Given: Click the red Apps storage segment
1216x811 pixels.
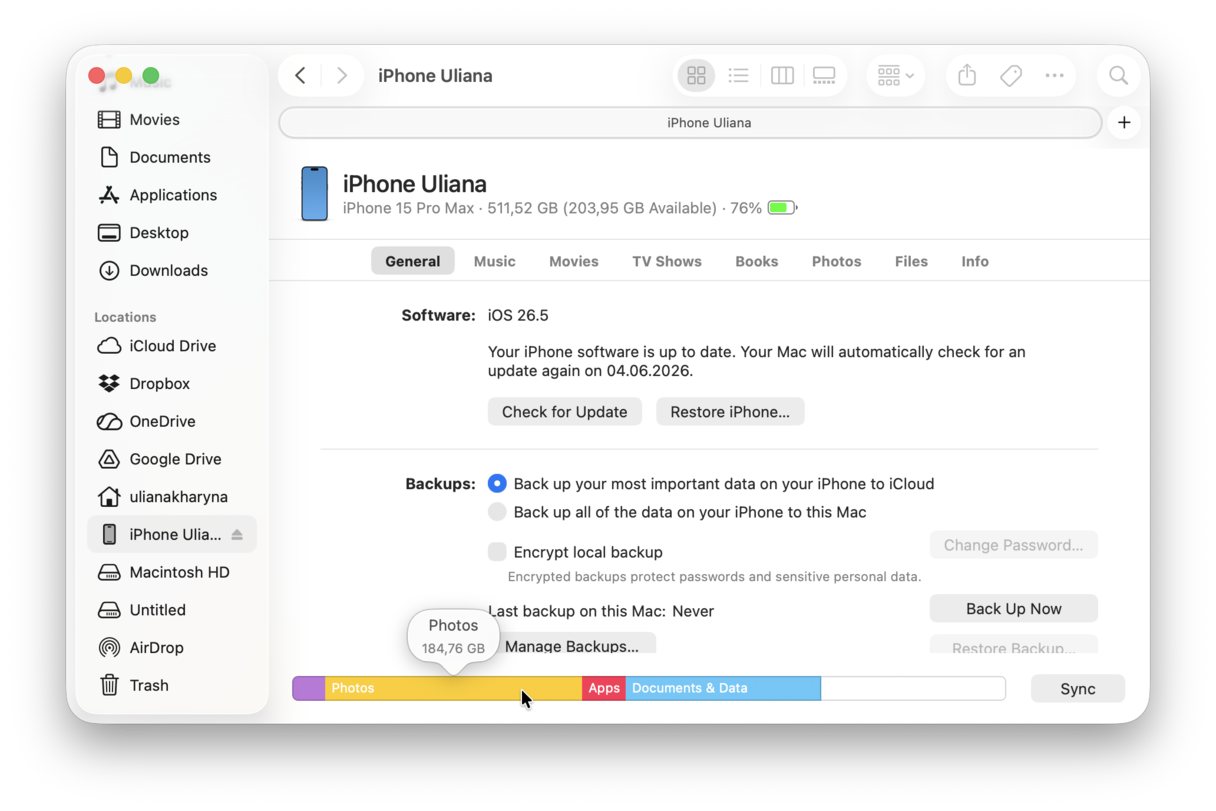Looking at the screenshot, I should pos(604,688).
